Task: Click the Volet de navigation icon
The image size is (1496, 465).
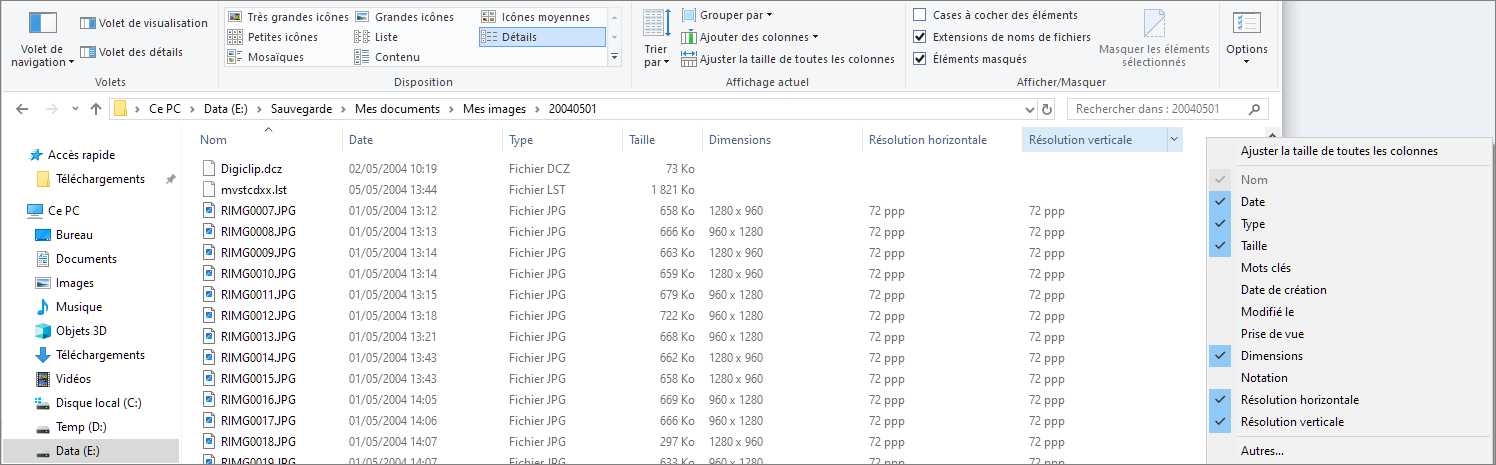Action: pos(42,24)
